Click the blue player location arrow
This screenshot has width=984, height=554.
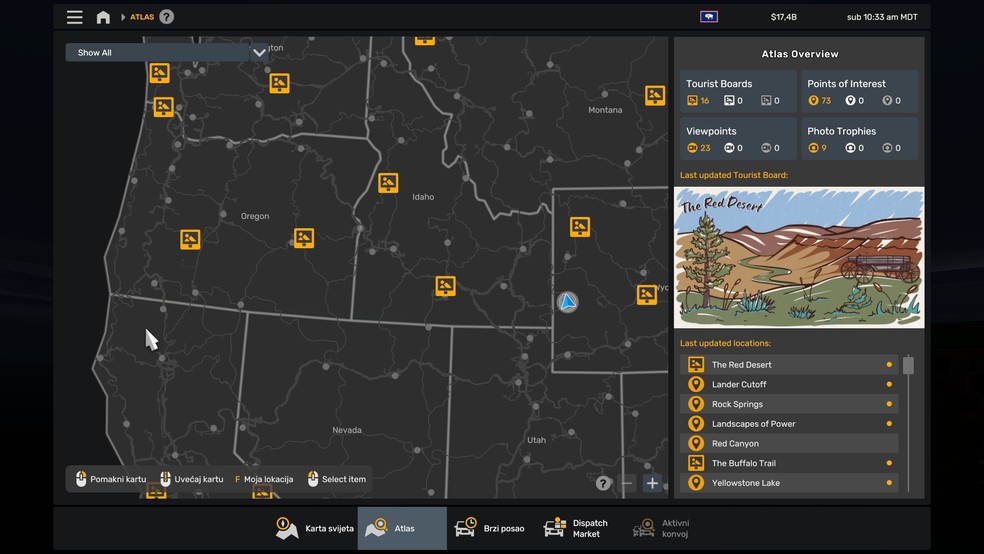[x=567, y=302]
